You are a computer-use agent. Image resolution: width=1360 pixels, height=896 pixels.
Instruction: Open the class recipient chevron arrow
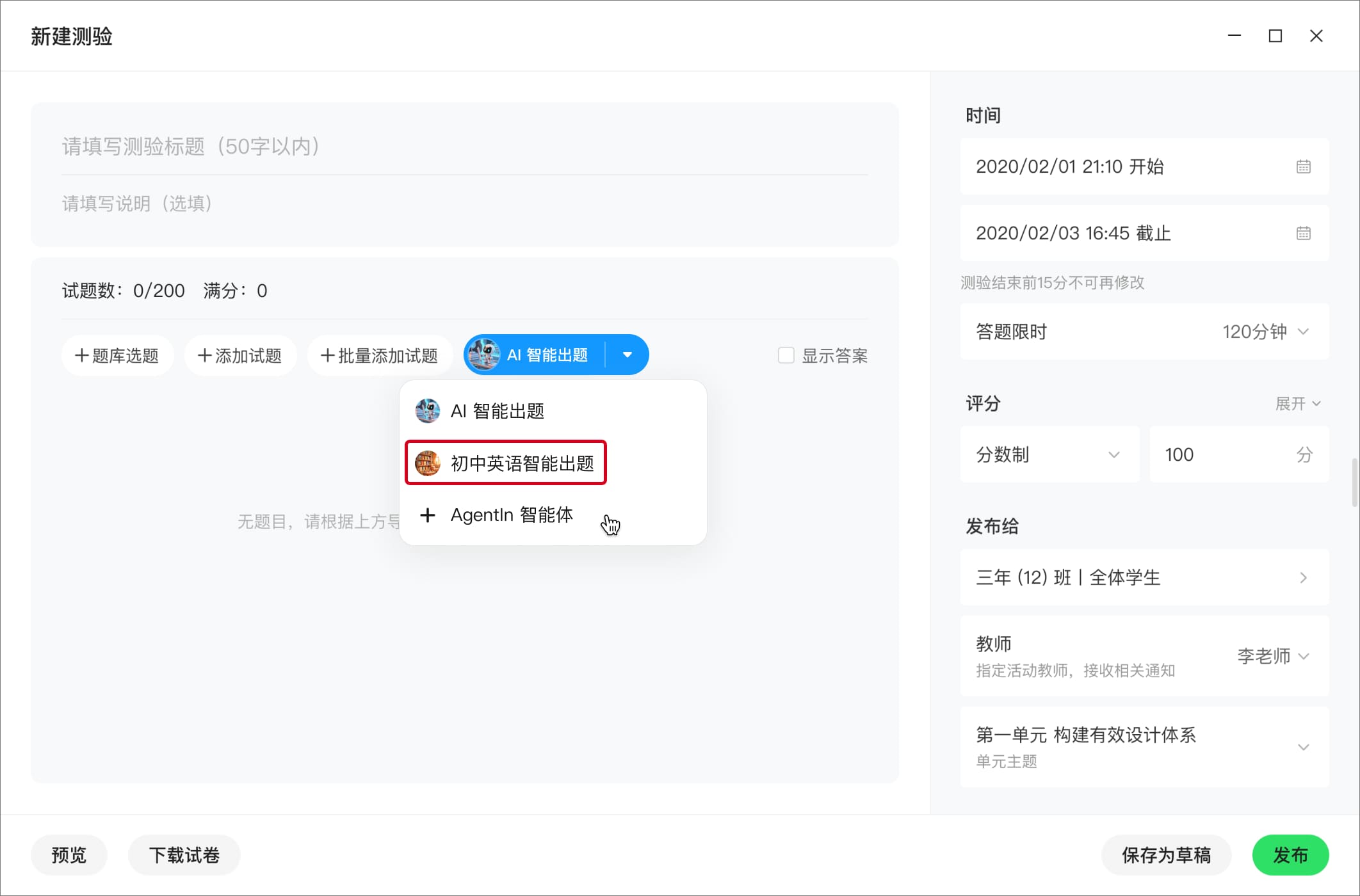(x=1303, y=578)
